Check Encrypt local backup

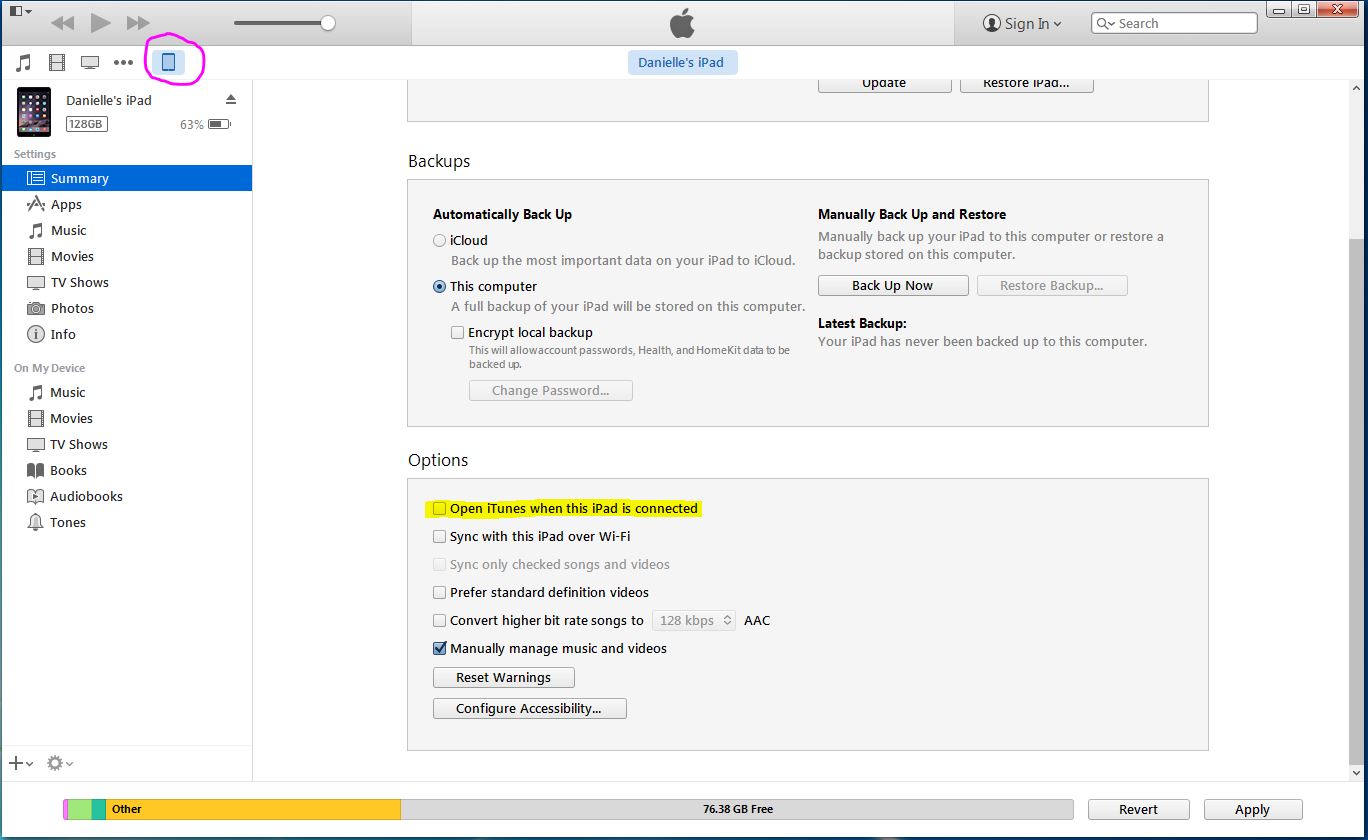point(457,332)
